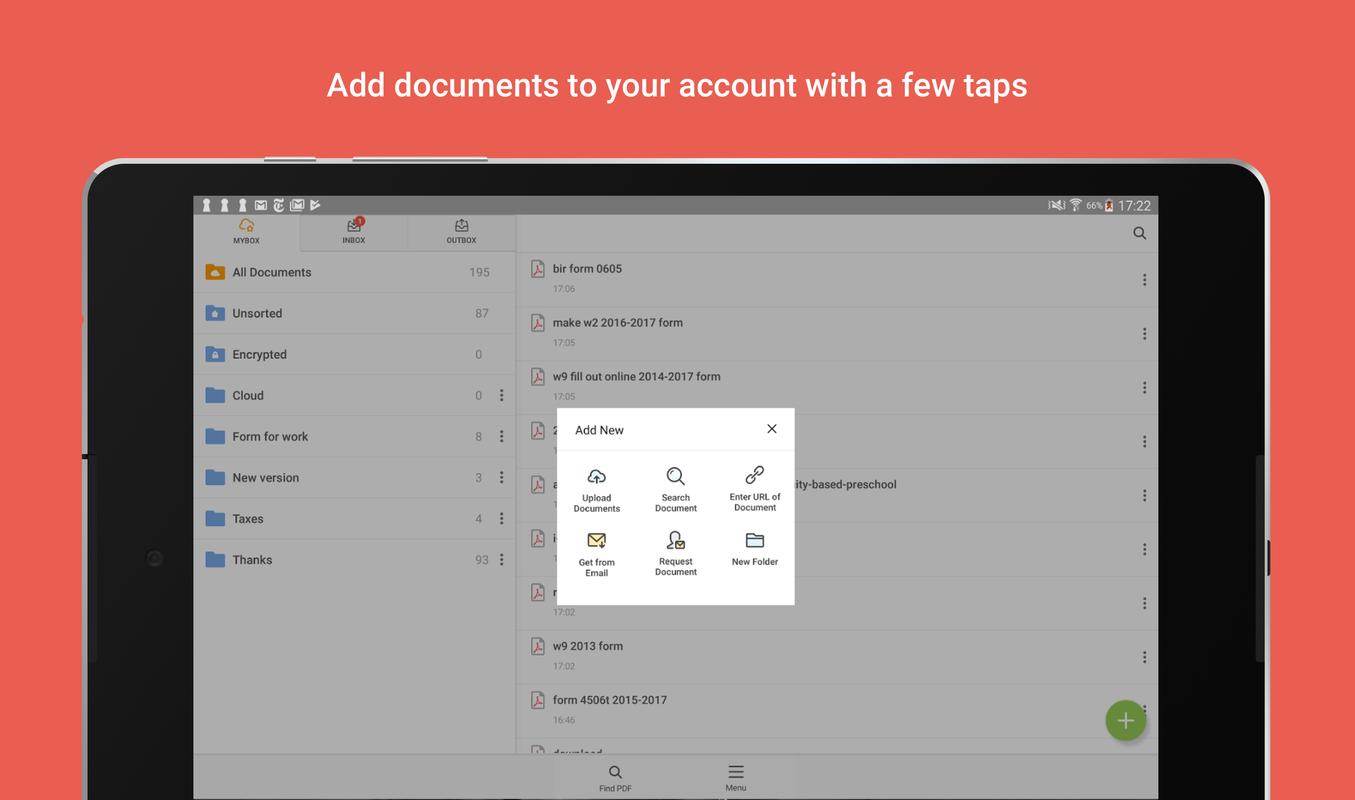Viewport: 1355px width, 800px height.
Task: Tap Unsorted folder icon
Action: (215, 313)
